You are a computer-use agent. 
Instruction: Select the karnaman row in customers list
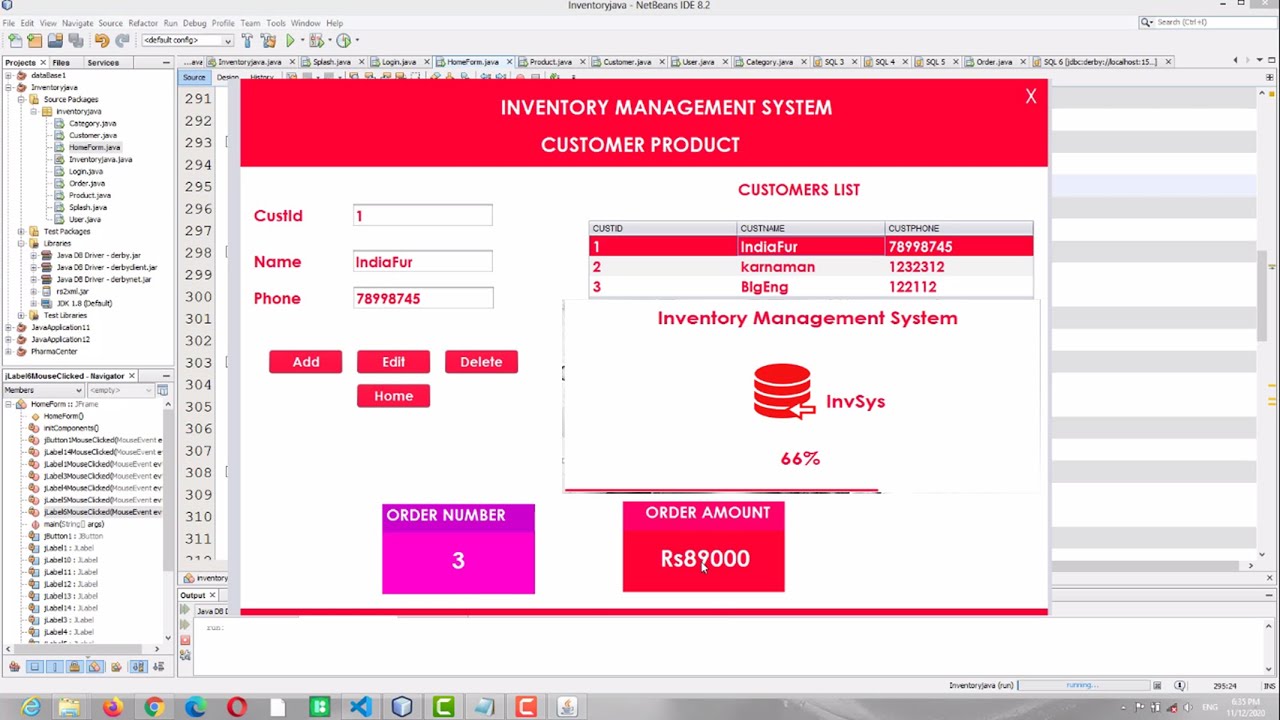click(x=811, y=267)
